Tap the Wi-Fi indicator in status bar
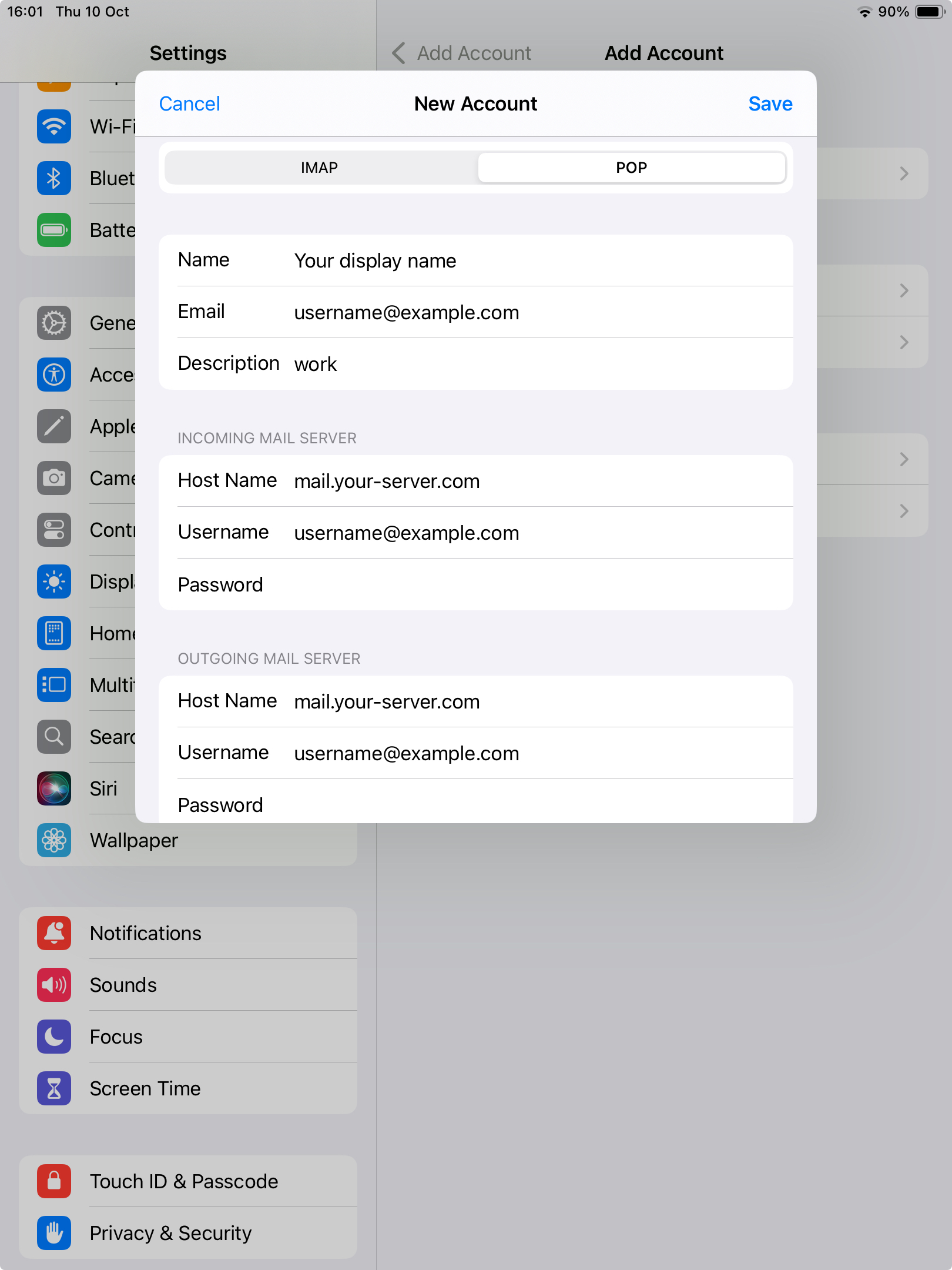The image size is (952, 1270). [864, 12]
